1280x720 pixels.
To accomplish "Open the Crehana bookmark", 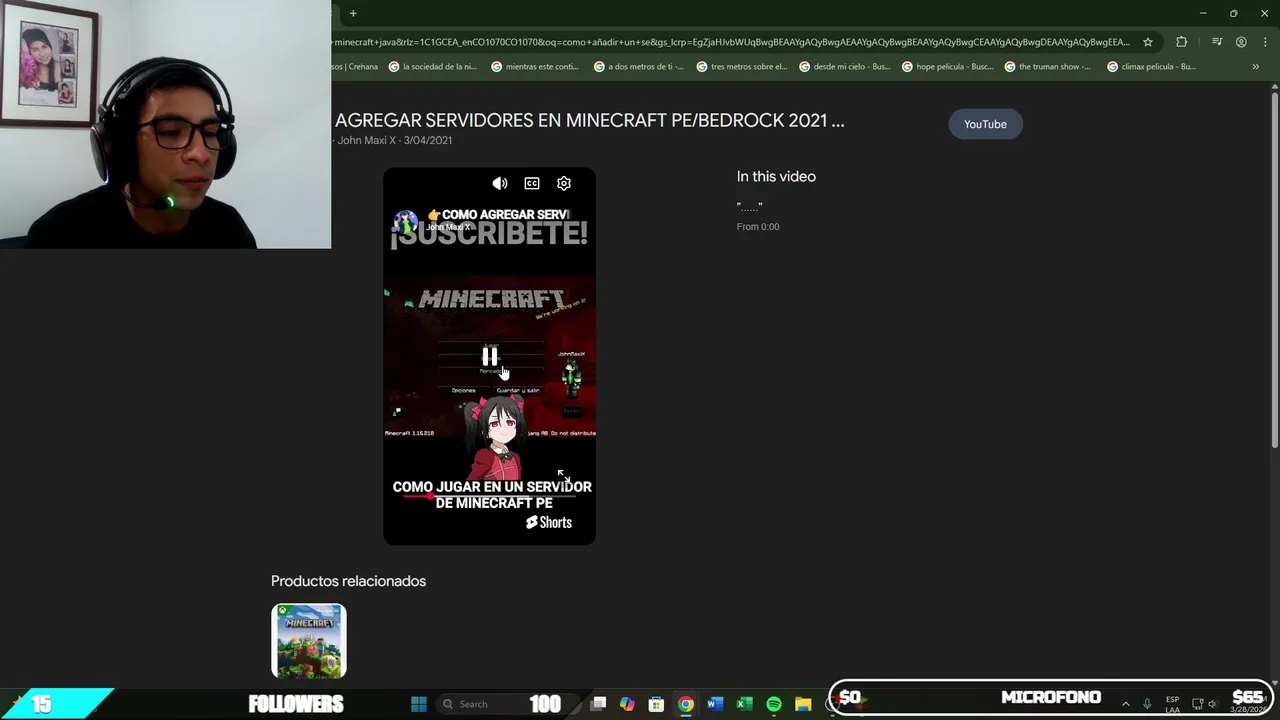I will [356, 67].
